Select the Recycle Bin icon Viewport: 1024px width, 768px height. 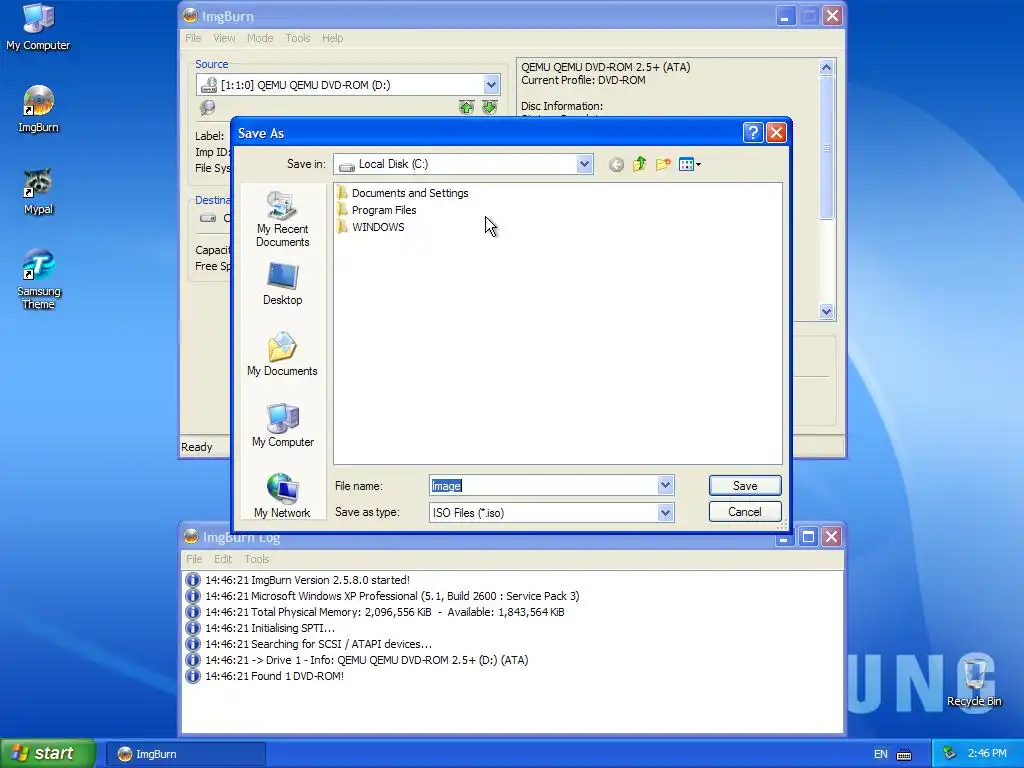point(974,682)
